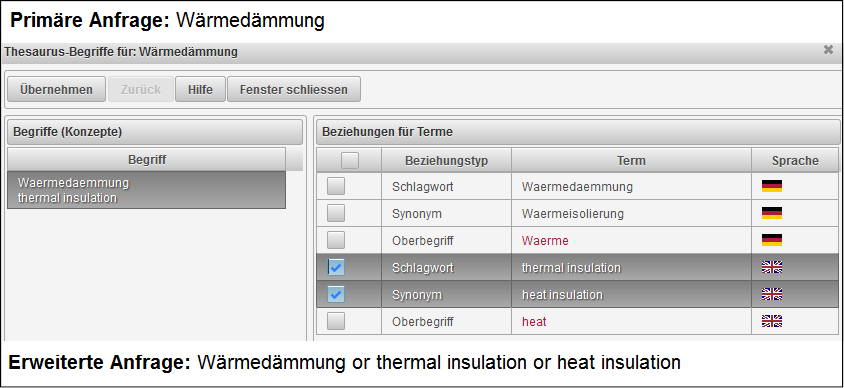Viewport: 844px width, 388px height.
Task: Click the UK flag for heat insulation
Action: [771, 294]
